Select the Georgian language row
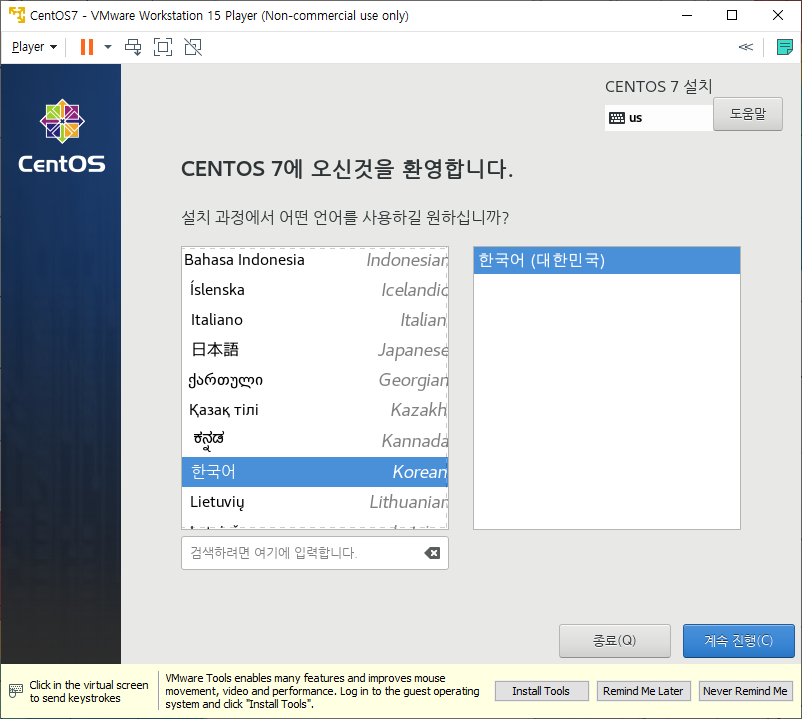 coord(315,380)
